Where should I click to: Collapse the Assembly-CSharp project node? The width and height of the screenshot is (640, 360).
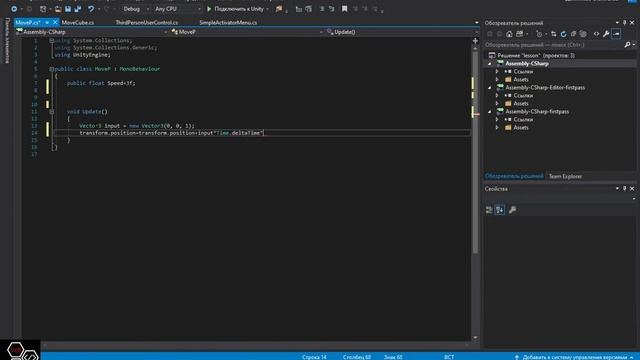click(490, 64)
